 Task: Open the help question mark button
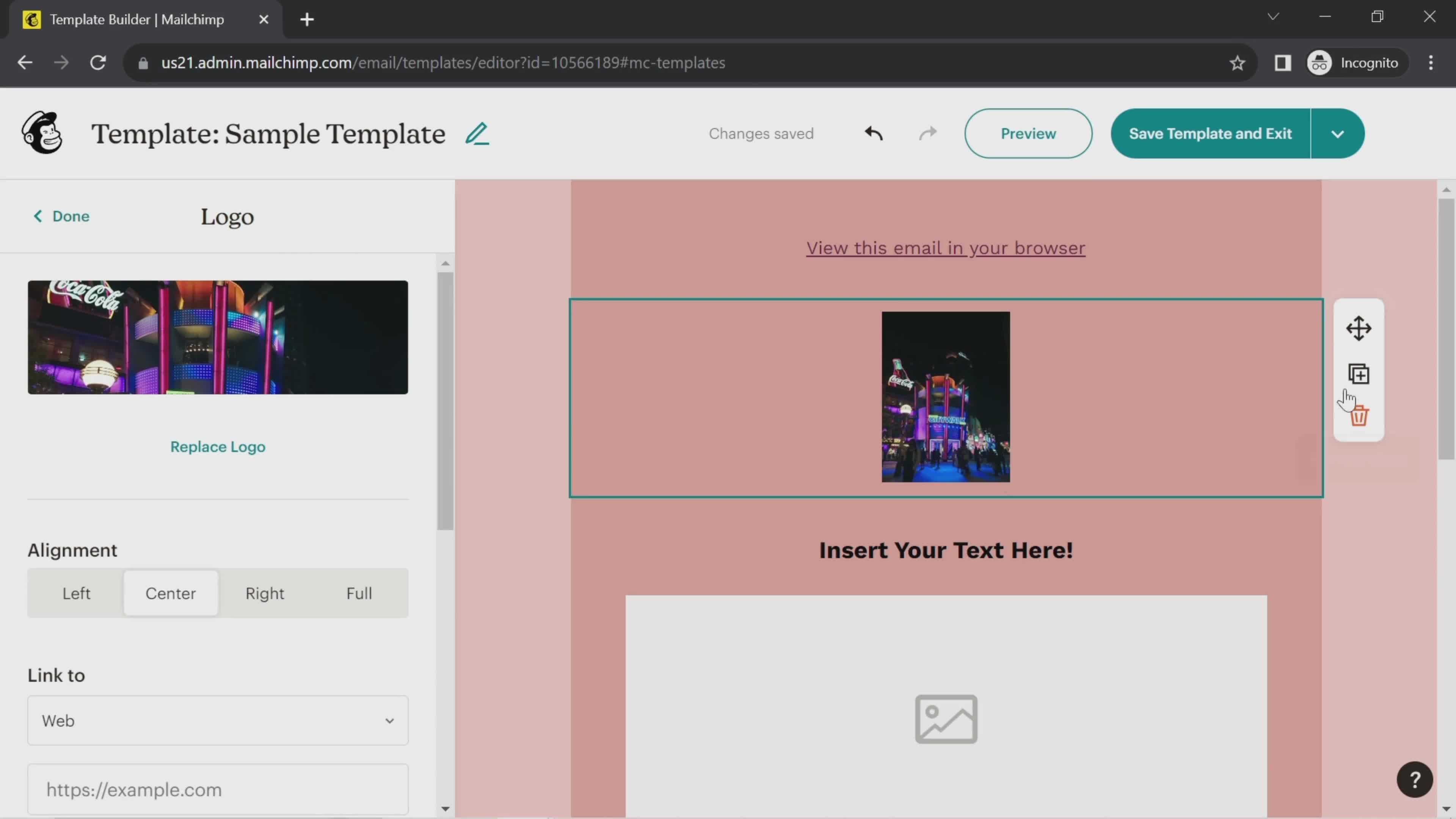1414,780
